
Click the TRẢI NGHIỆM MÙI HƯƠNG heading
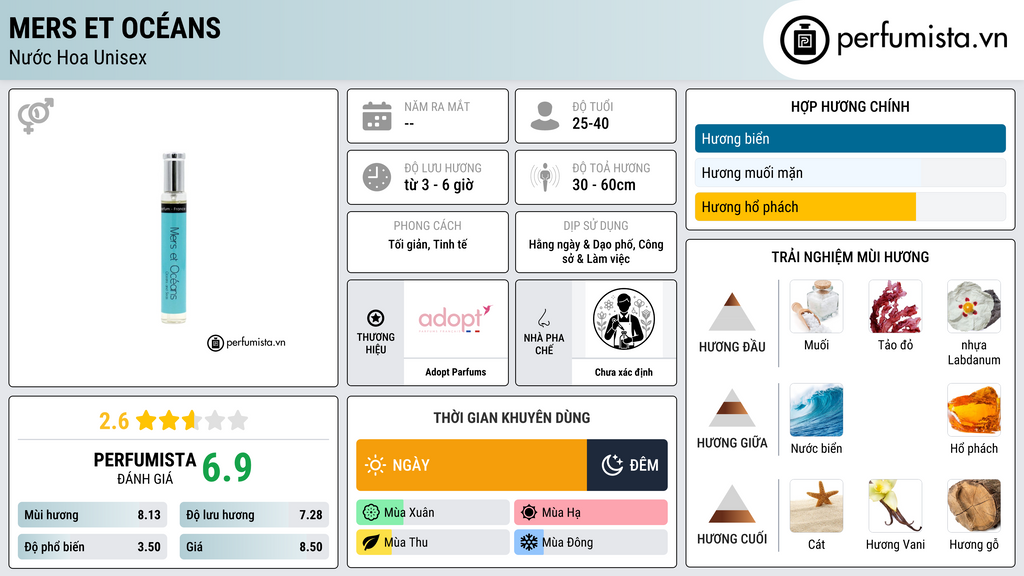pos(850,257)
